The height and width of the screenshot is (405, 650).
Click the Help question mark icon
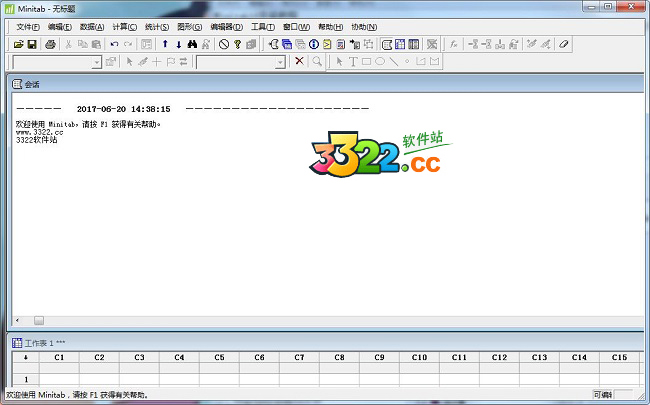[237, 44]
